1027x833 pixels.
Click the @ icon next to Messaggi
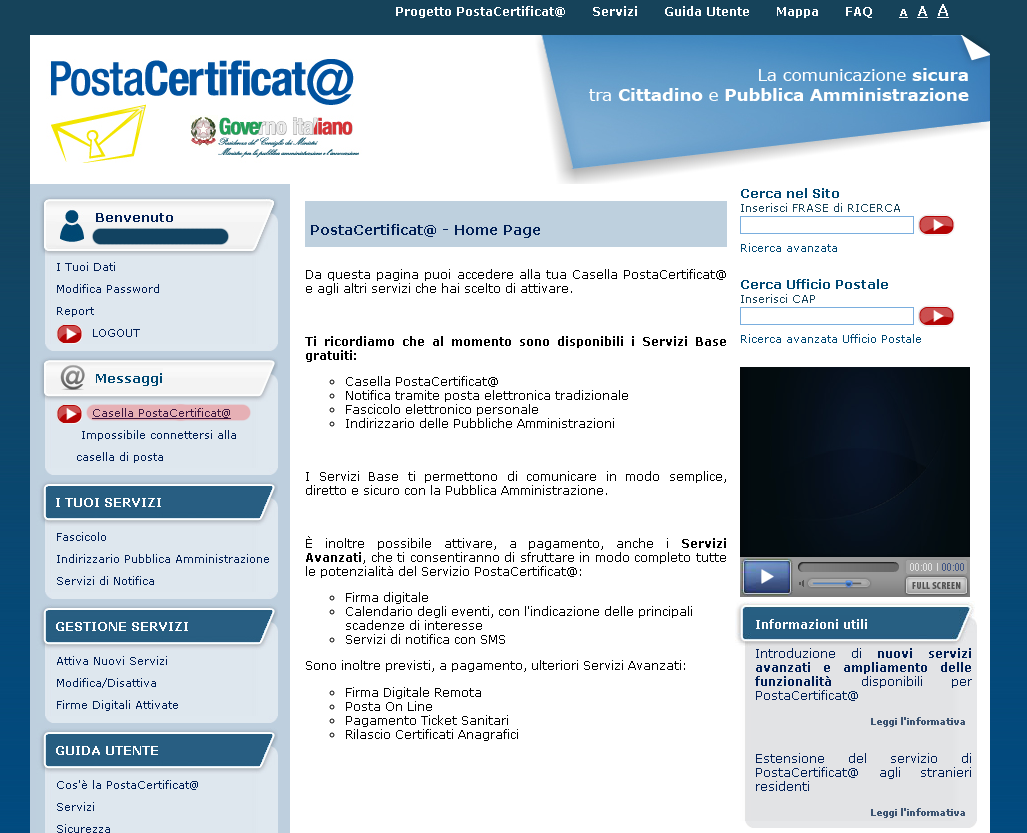click(x=73, y=378)
